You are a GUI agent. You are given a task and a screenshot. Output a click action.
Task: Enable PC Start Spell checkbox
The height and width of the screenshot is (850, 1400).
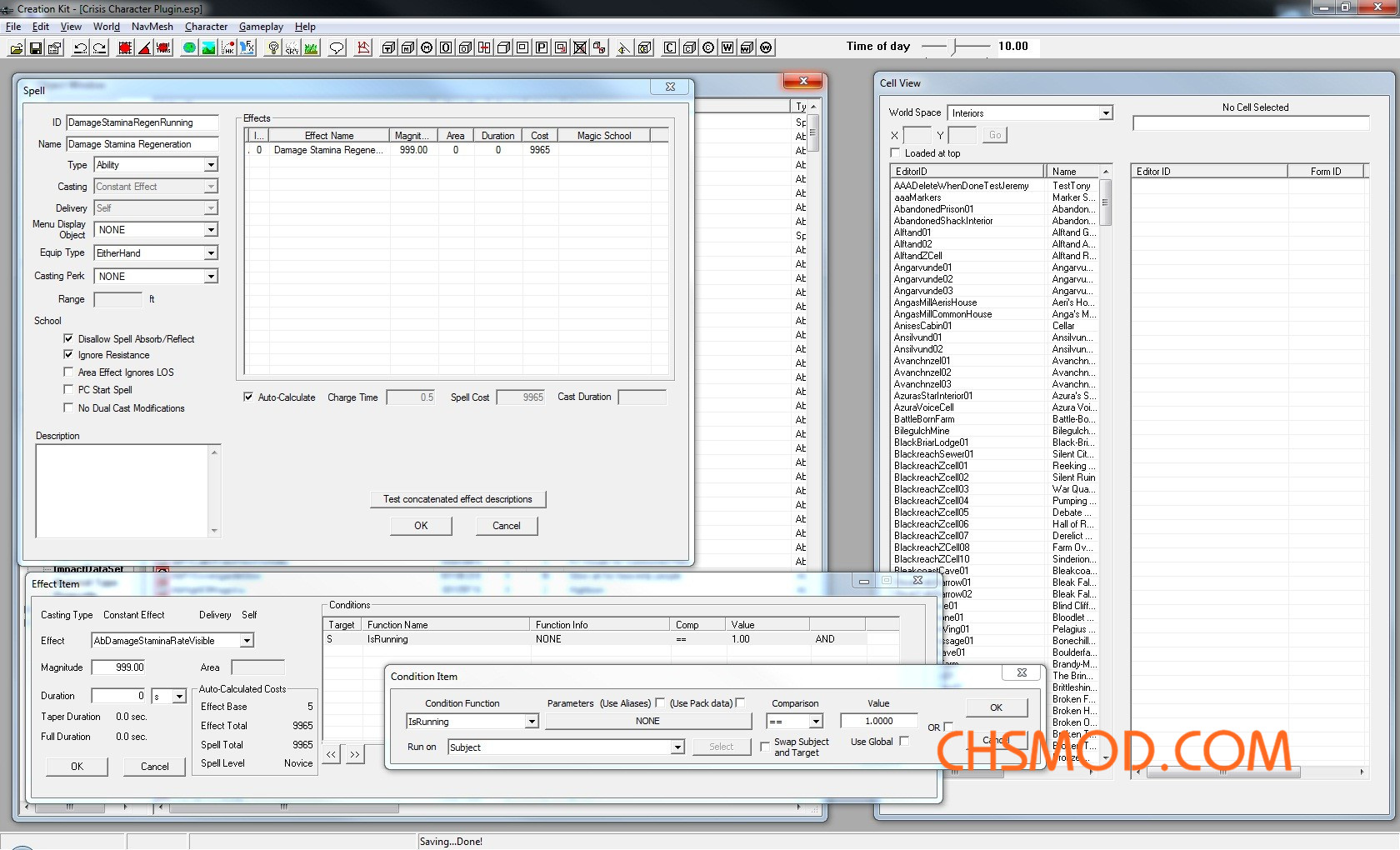point(68,389)
